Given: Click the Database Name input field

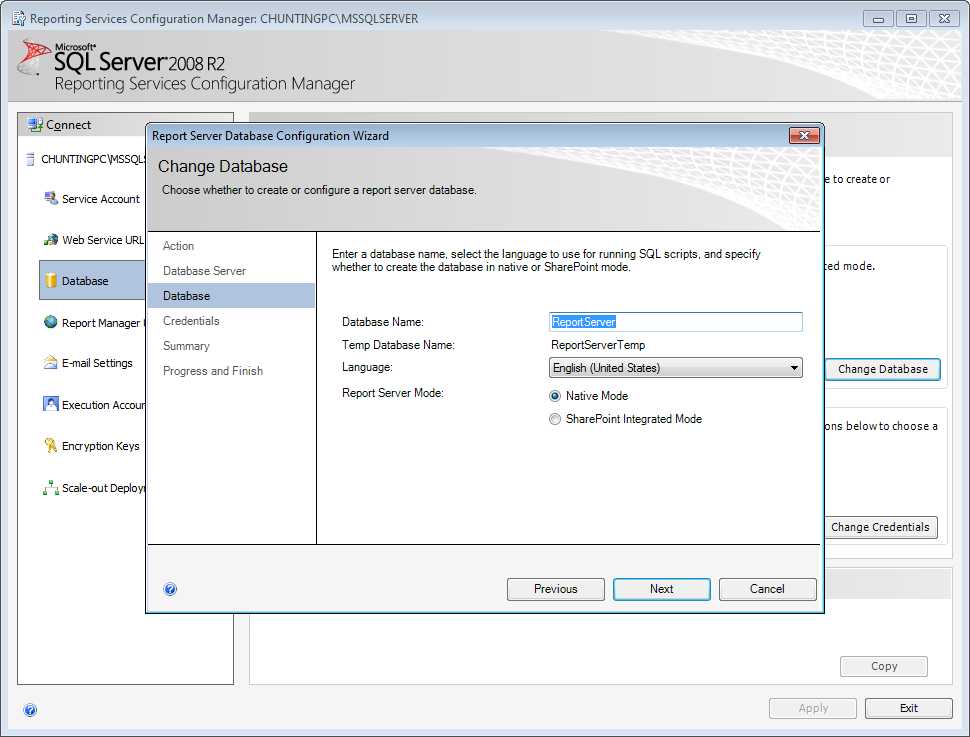Looking at the screenshot, I should point(676,322).
